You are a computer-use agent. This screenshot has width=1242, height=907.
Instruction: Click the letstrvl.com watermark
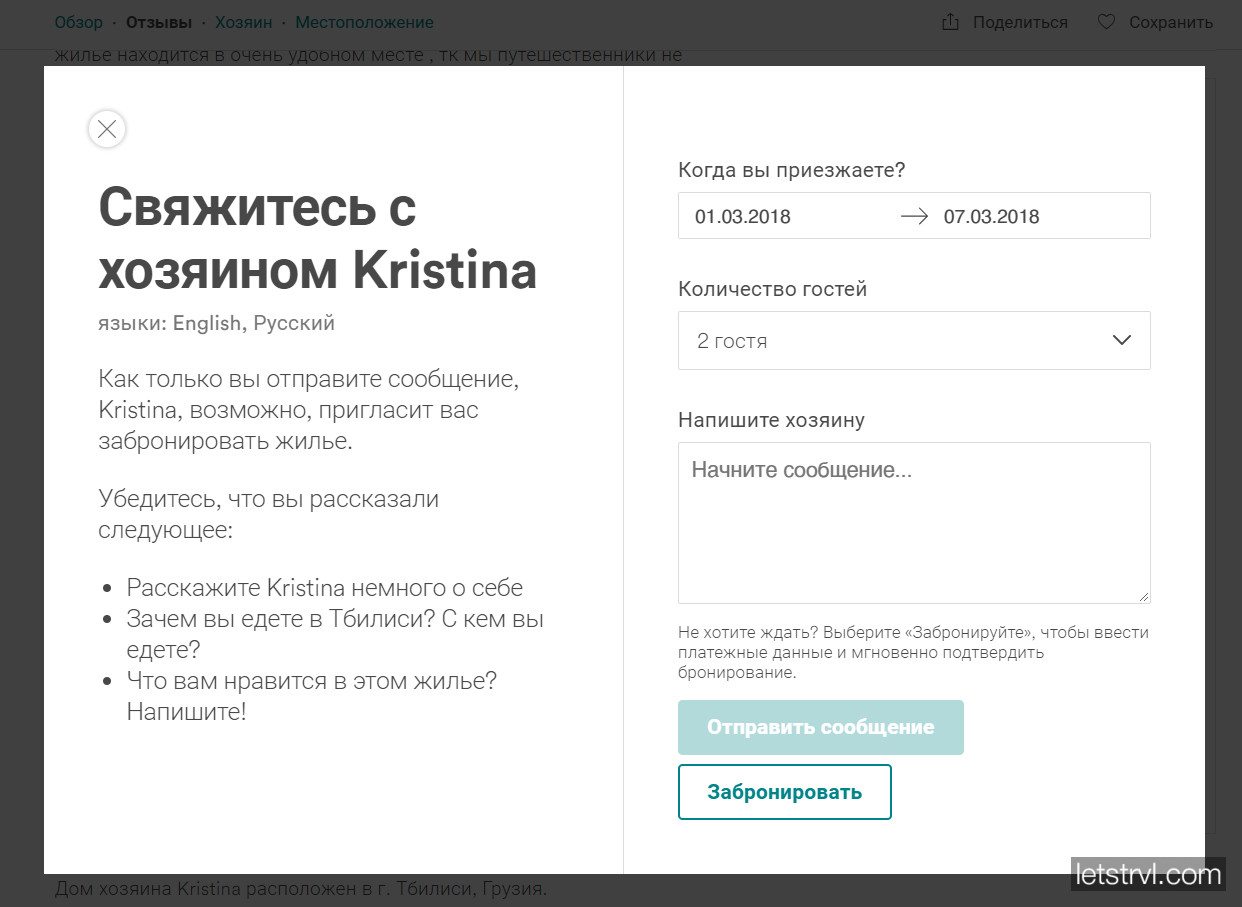1148,874
